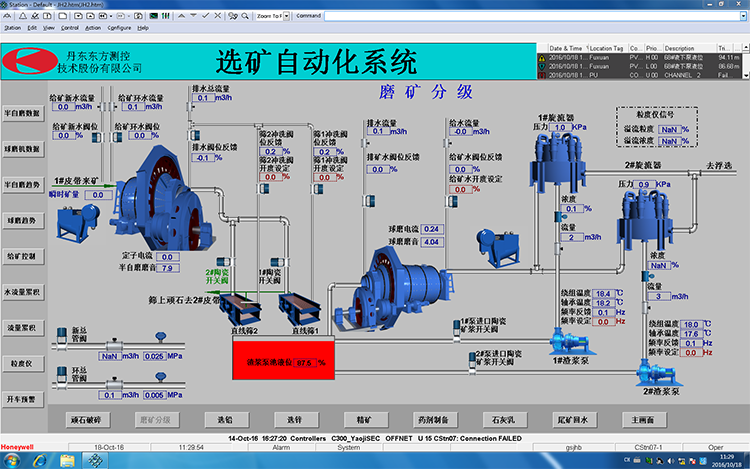Click the raise value up-arrow icon
750x469 pixels.
tap(181, 16)
